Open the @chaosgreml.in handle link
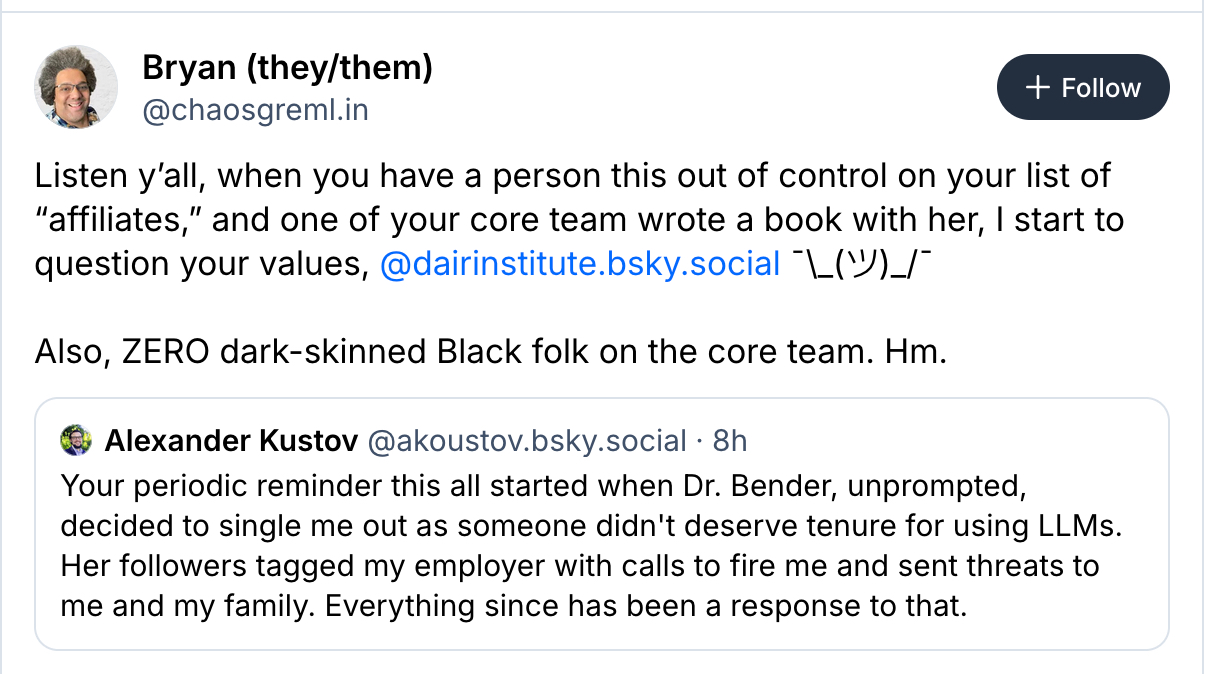1212x674 pixels. click(255, 109)
